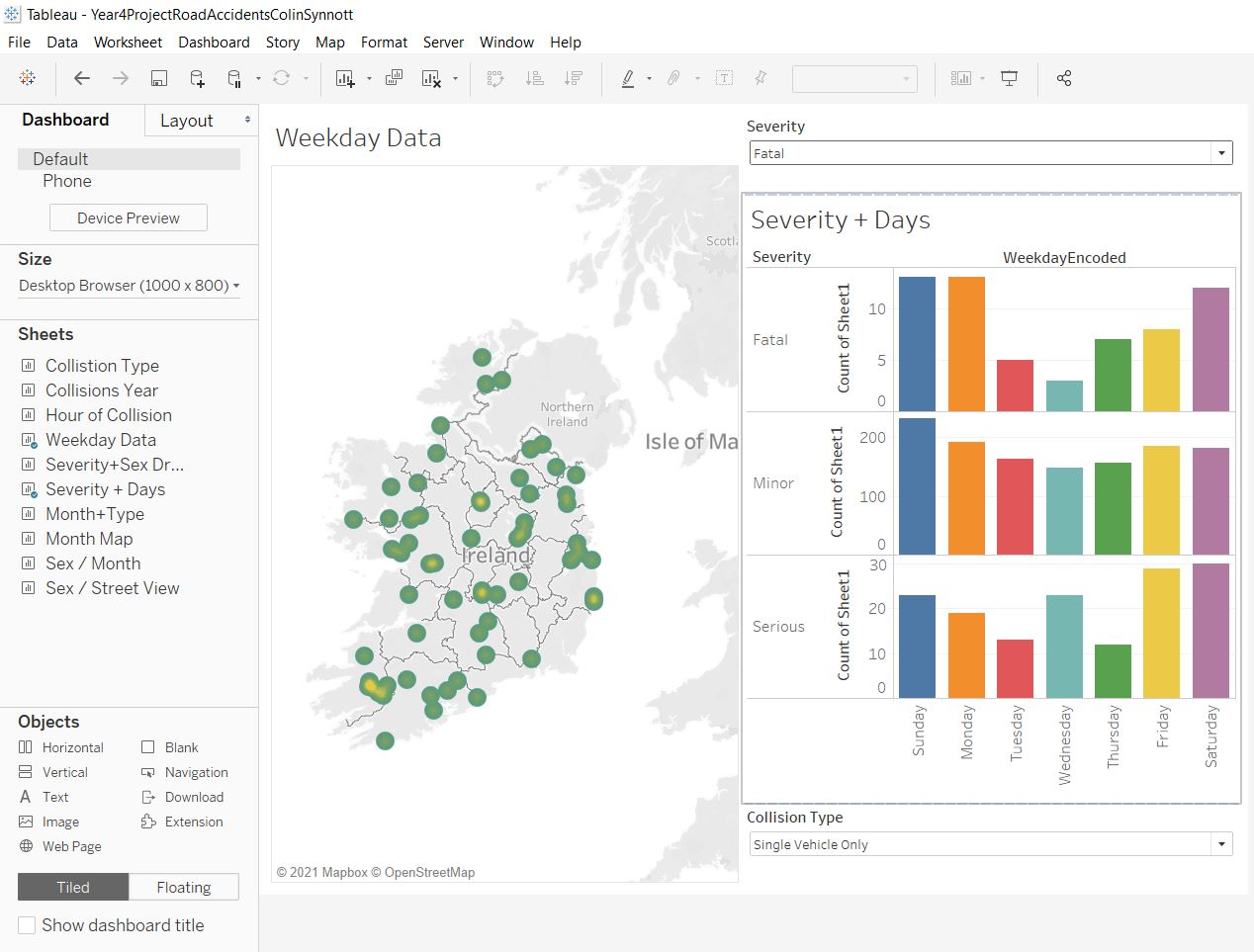The height and width of the screenshot is (952, 1254).
Task: Expand the Collision Type filter dropdown
Action: pos(1222,844)
